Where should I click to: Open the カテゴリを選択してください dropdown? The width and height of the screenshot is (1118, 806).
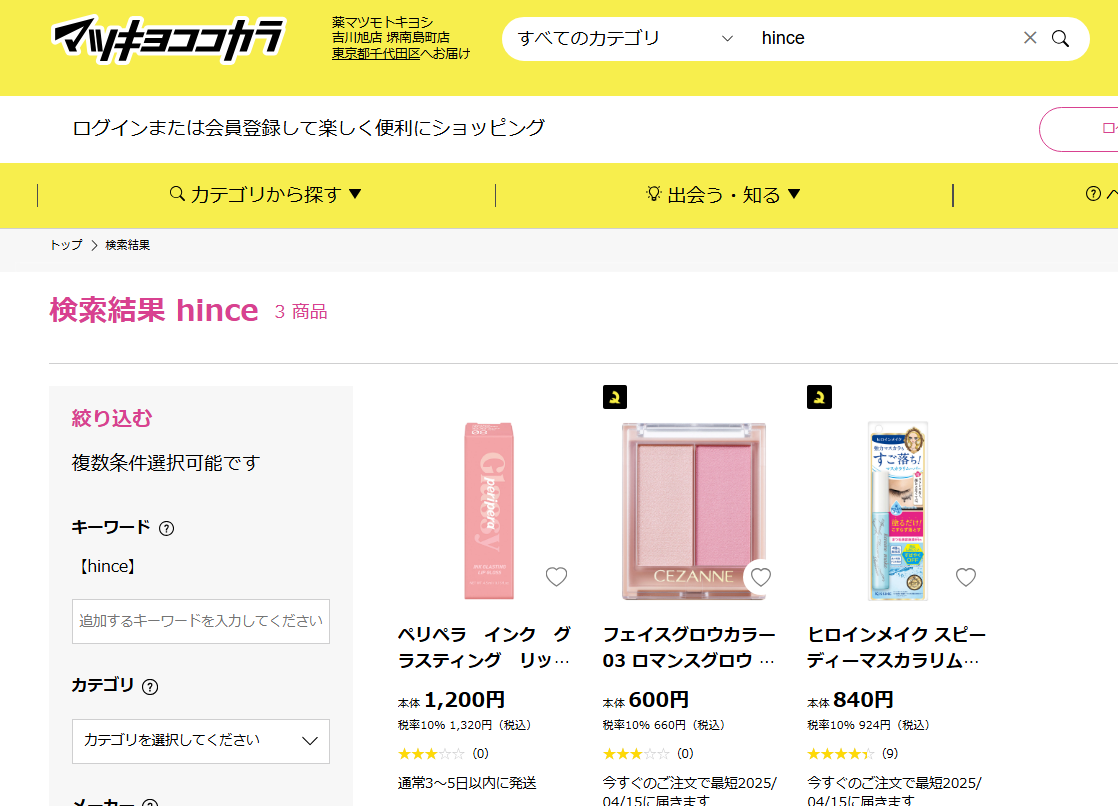coord(201,741)
